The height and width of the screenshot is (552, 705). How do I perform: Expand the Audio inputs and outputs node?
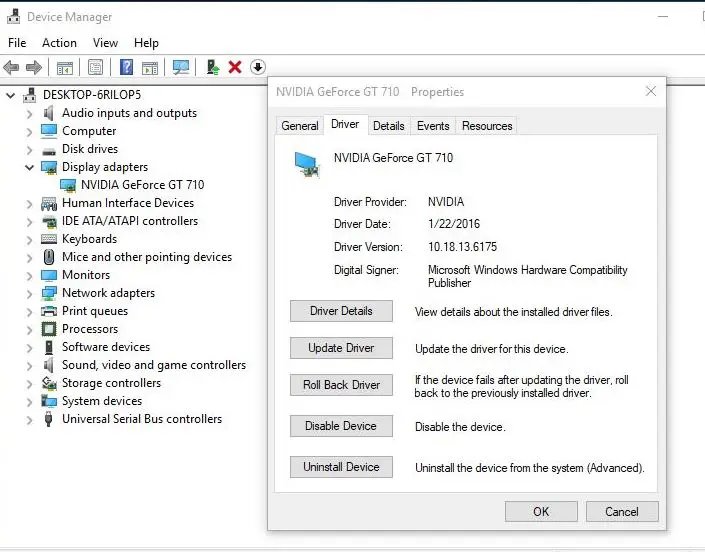(29, 113)
